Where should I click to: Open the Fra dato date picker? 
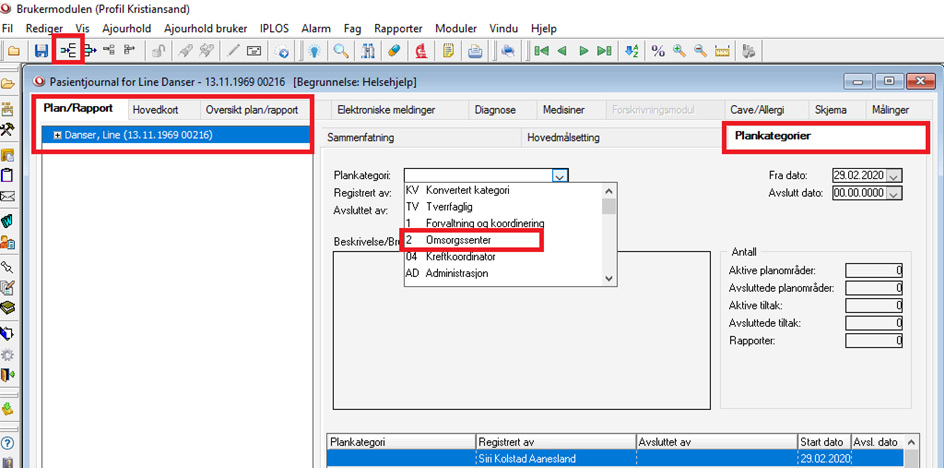894,175
